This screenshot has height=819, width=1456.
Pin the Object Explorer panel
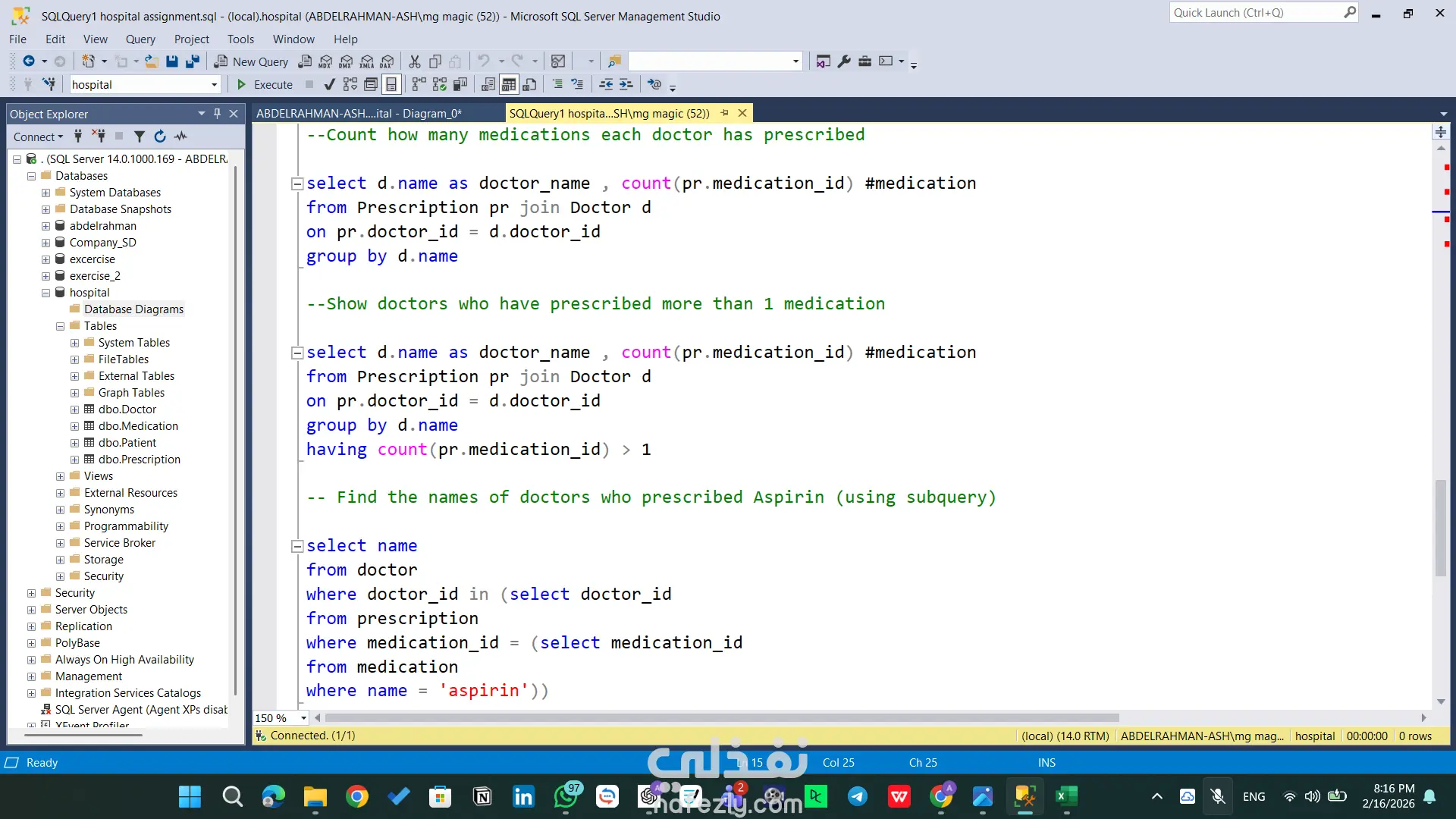click(218, 114)
